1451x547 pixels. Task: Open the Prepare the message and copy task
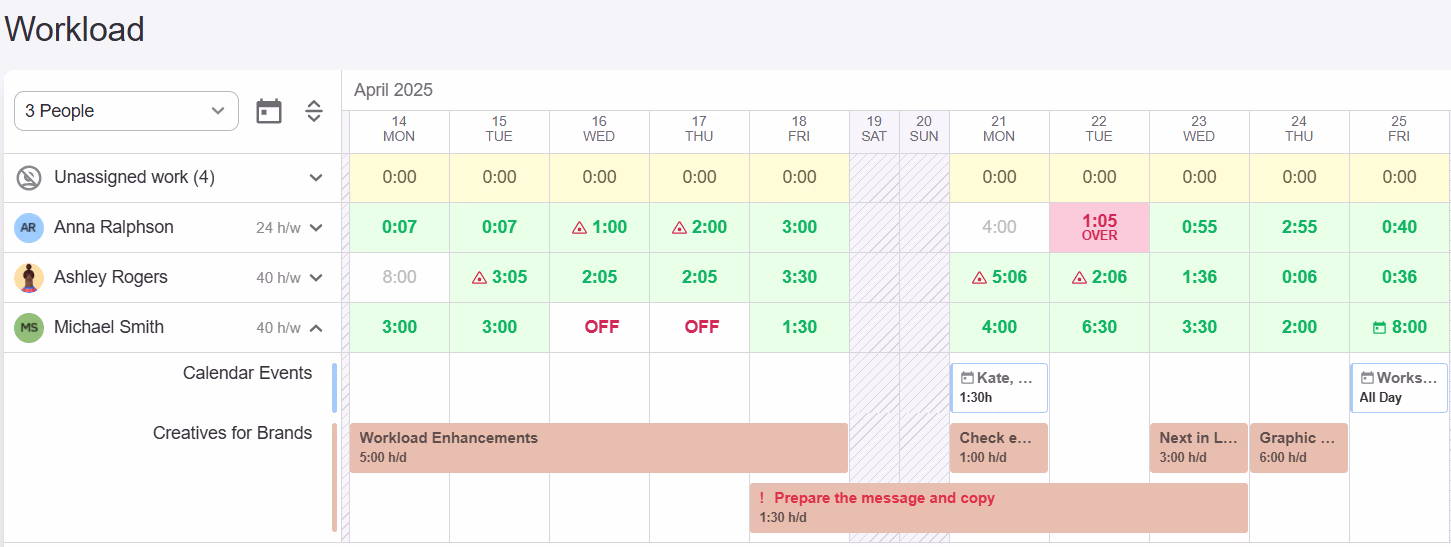[999, 508]
